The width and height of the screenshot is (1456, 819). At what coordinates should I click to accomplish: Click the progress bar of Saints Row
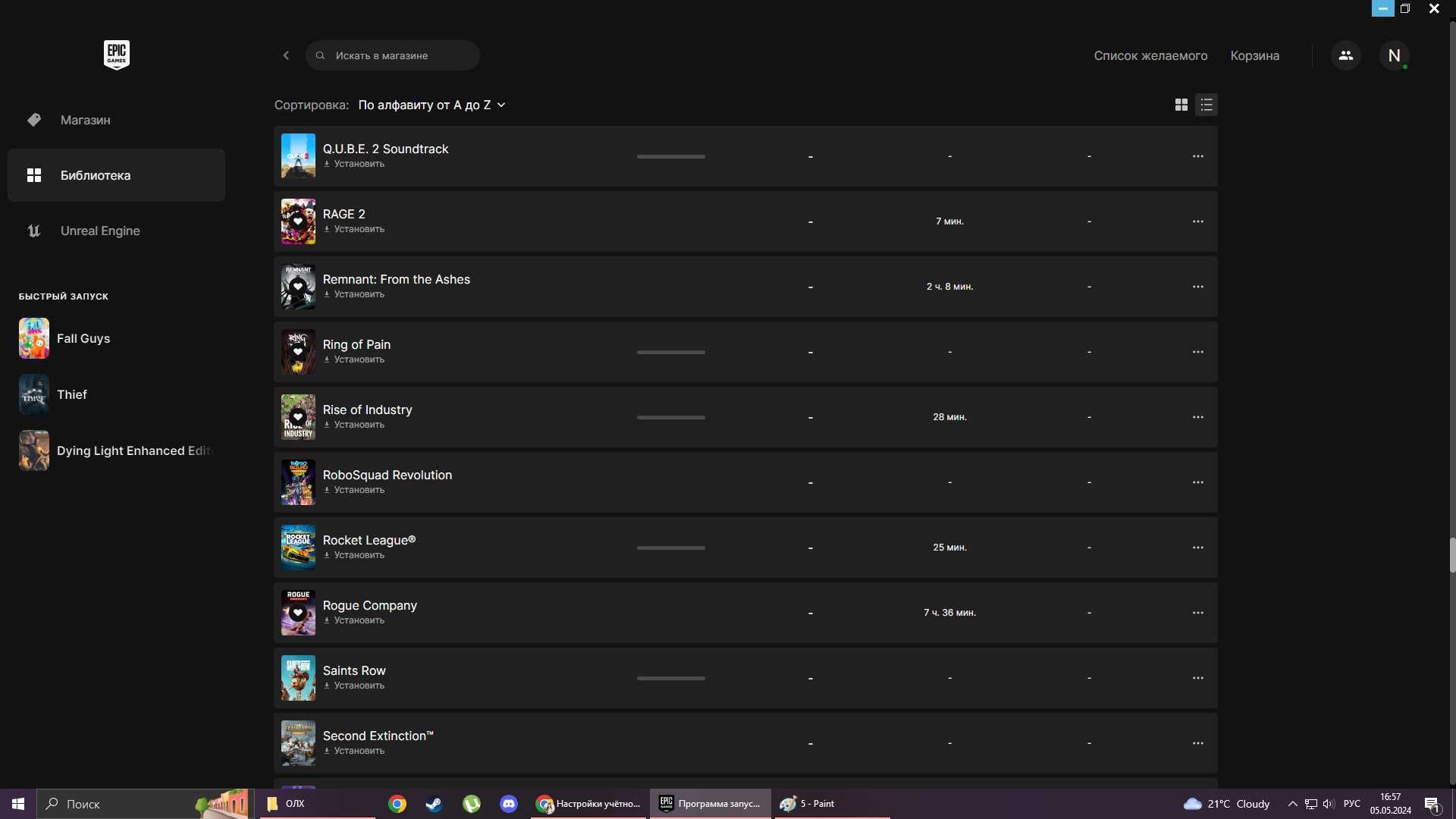671,678
